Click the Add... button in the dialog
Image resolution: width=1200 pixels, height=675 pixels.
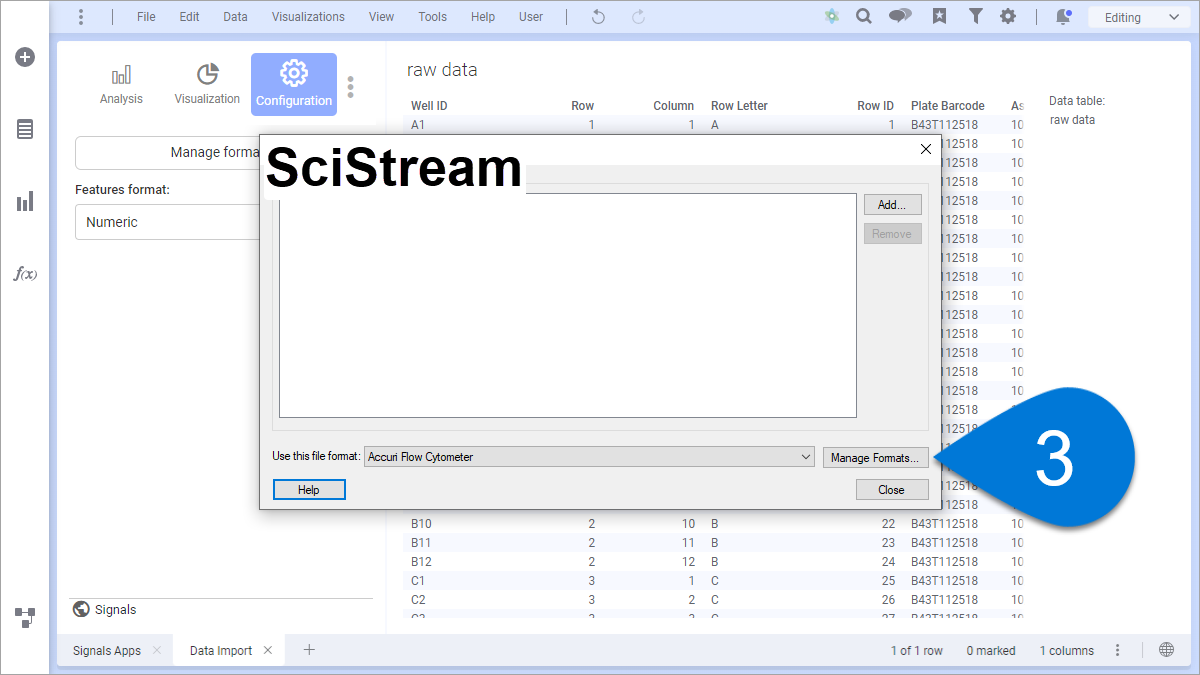(892, 204)
